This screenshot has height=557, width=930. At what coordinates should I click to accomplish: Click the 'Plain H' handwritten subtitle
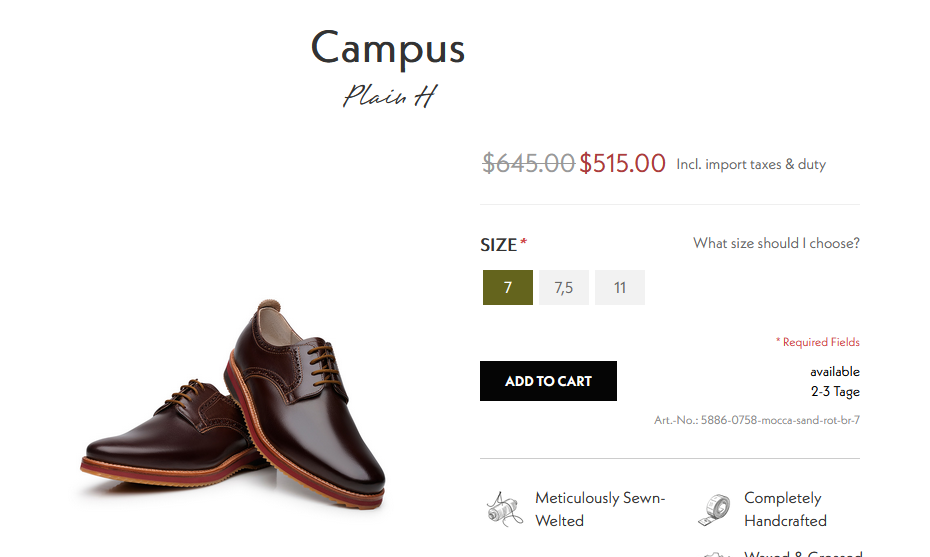click(x=390, y=96)
